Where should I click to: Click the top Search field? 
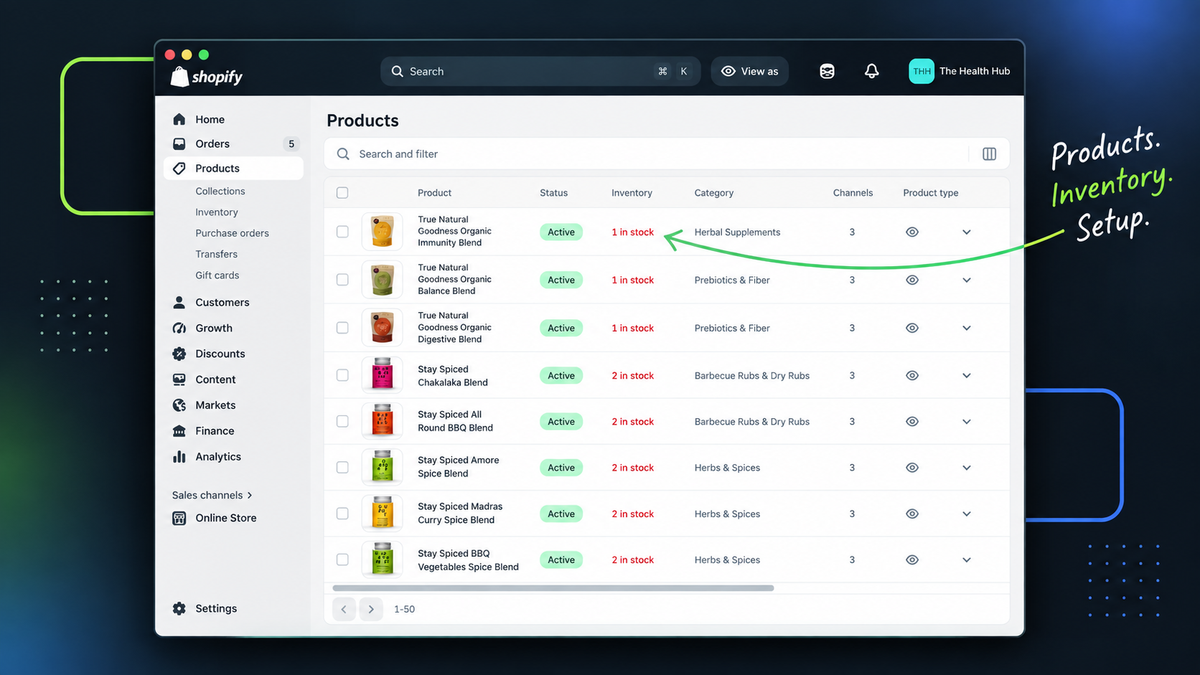click(x=541, y=71)
